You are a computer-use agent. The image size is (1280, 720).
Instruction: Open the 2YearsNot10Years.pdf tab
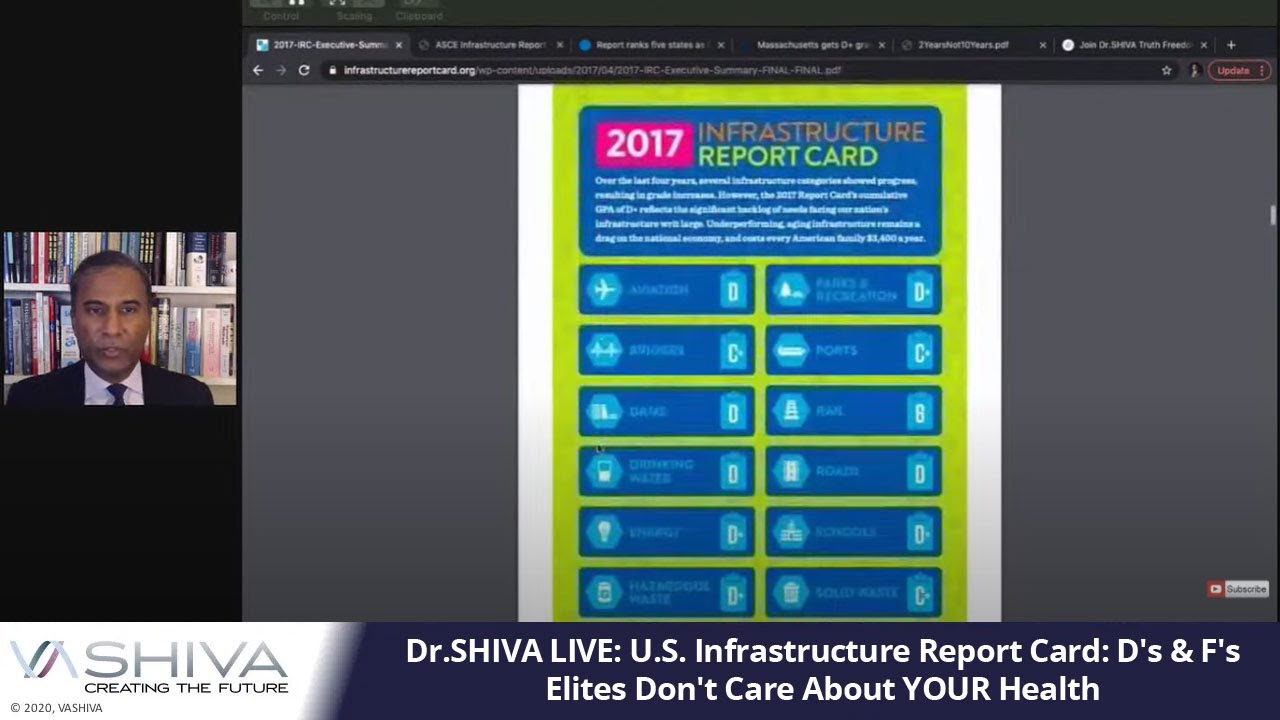pos(964,45)
